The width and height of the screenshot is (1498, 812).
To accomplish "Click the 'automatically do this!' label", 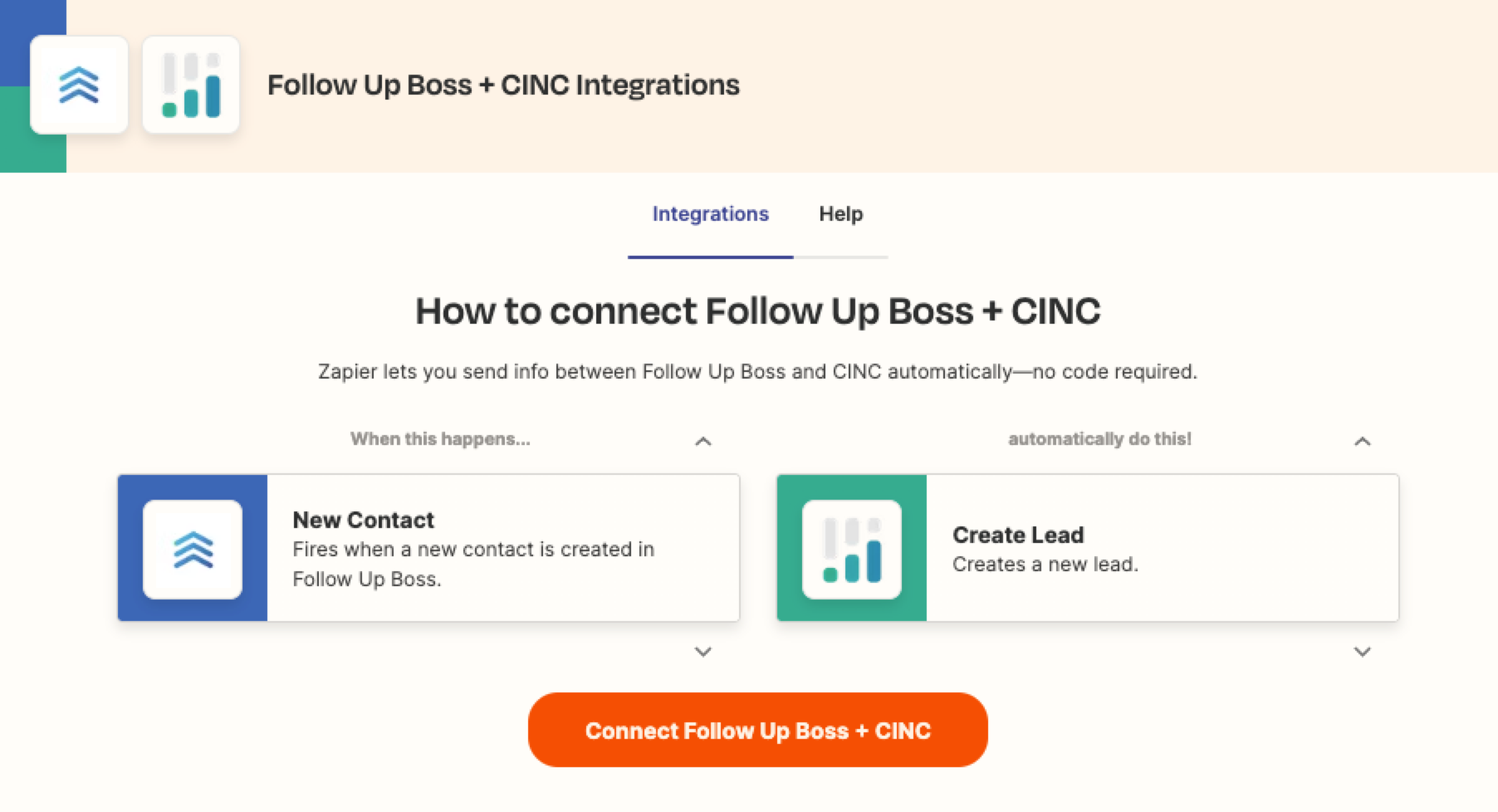I will [1099, 439].
